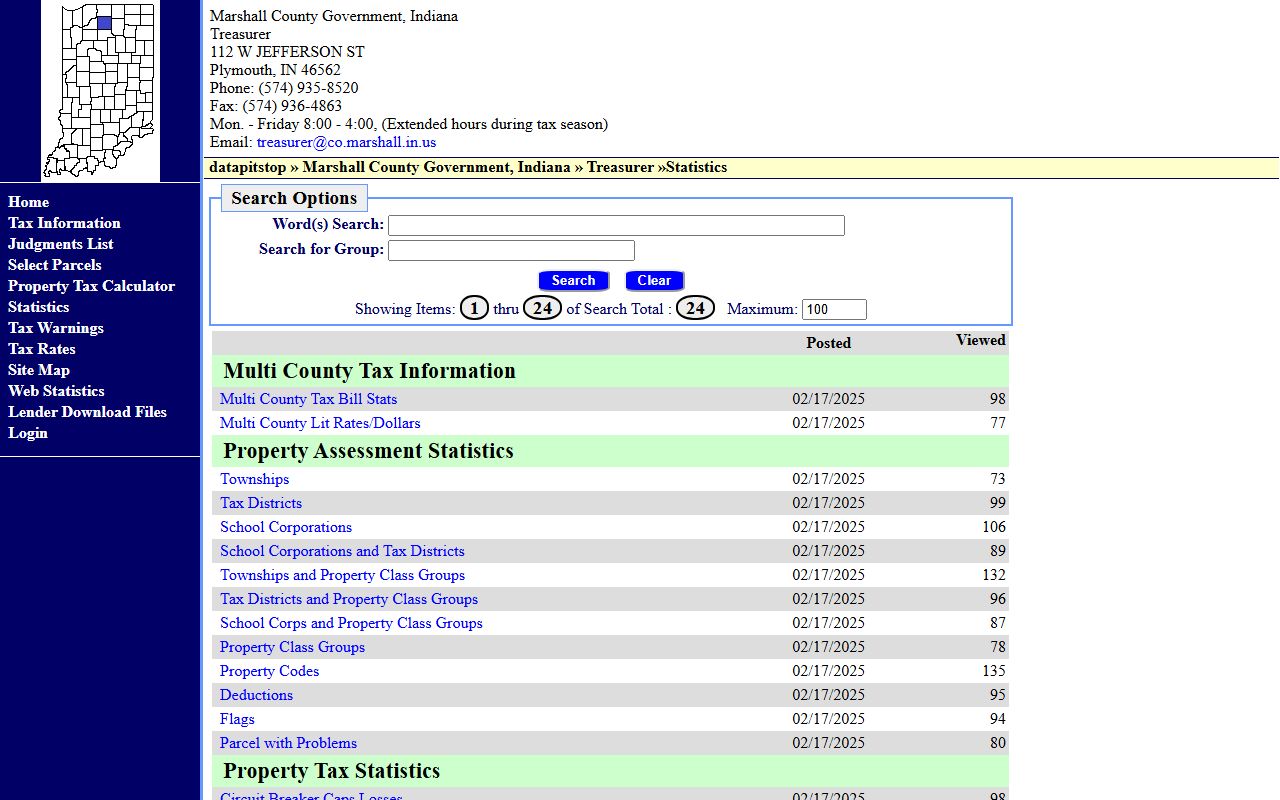Focus the Word(s) Search input field
This screenshot has height=800, width=1280.
[616, 226]
